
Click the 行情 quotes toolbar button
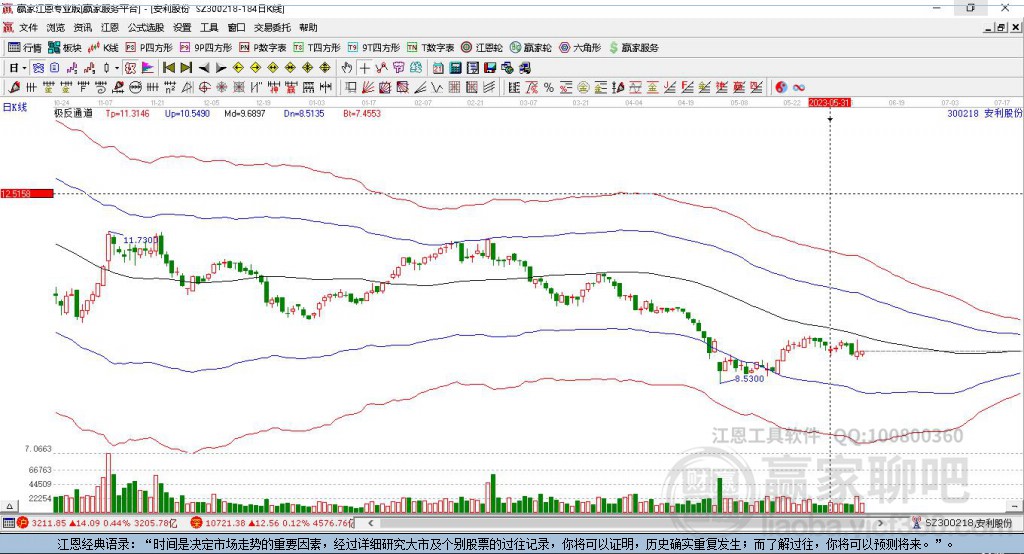[25, 48]
